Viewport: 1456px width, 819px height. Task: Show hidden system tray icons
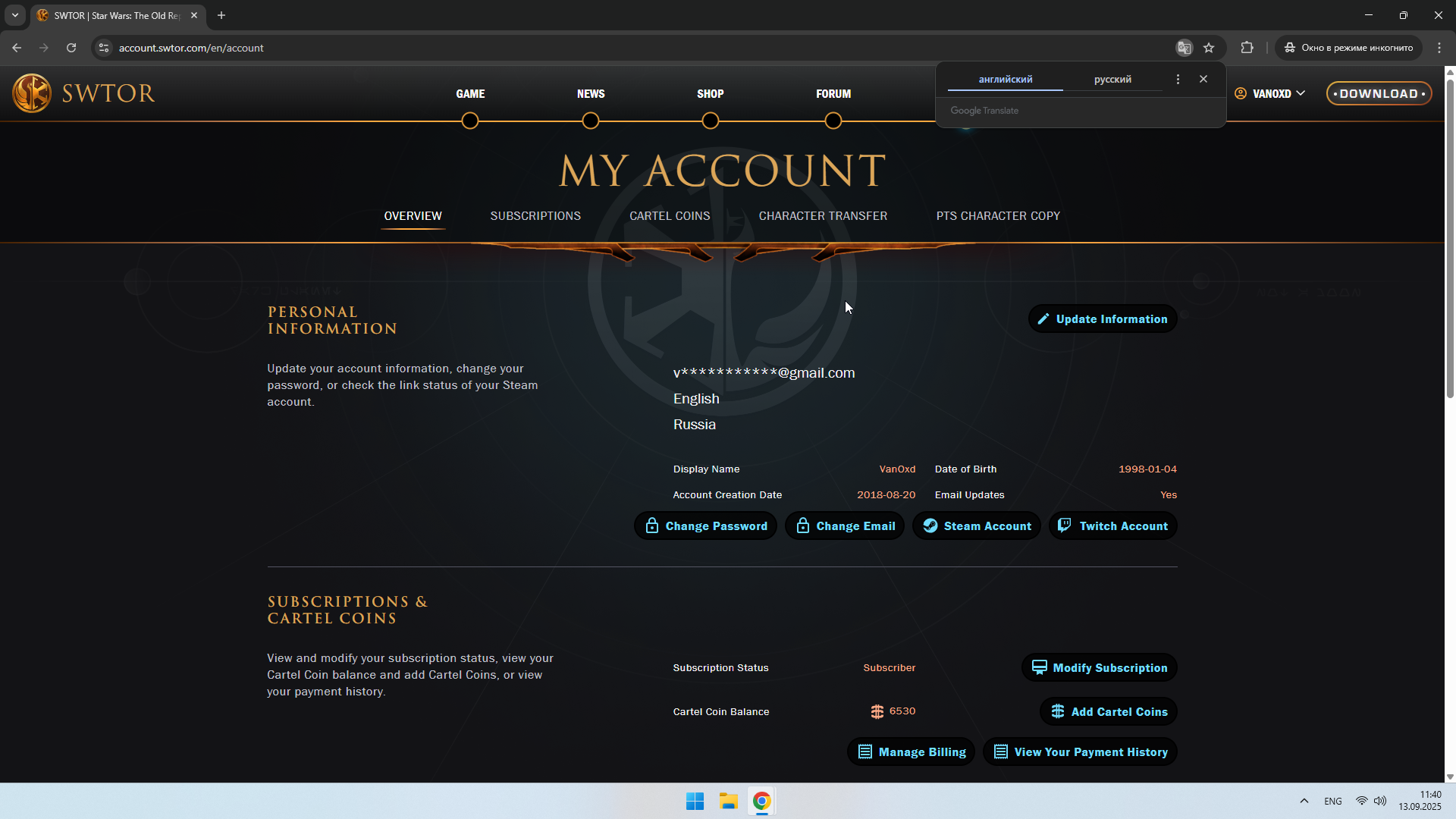tap(1304, 802)
